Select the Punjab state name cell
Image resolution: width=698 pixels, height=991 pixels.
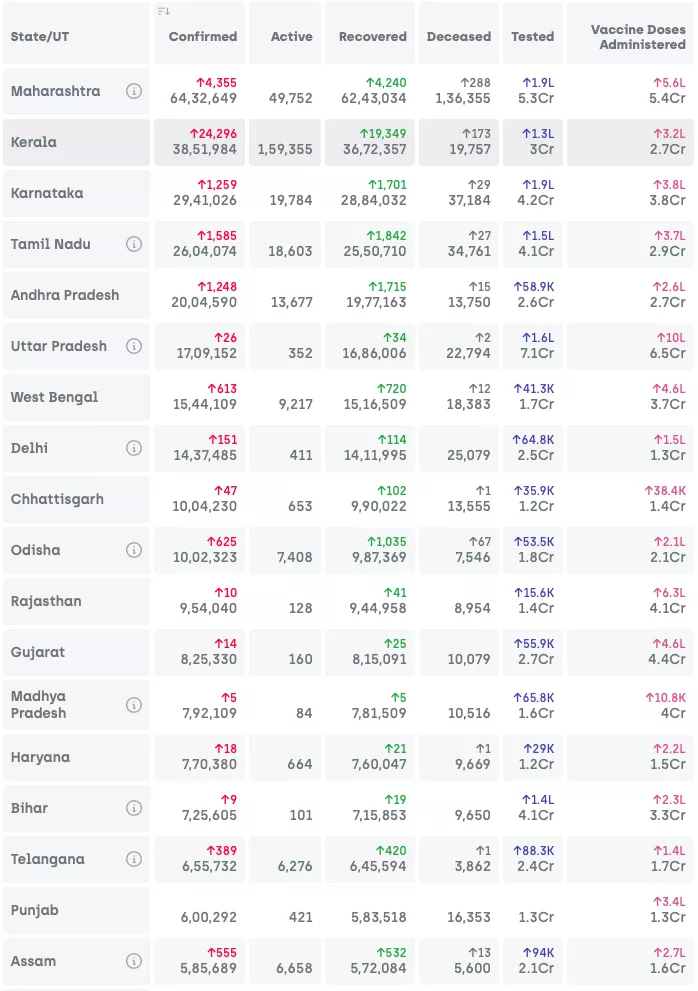point(34,910)
